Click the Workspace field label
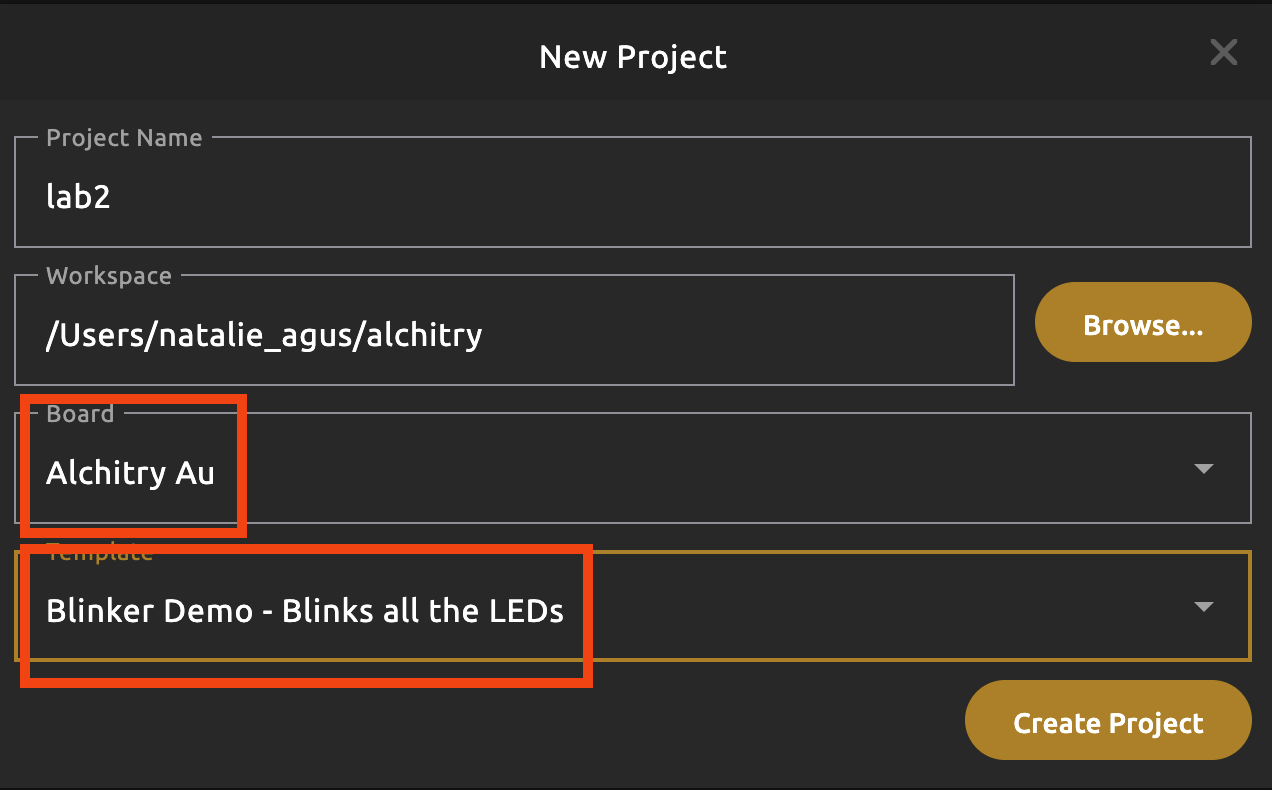This screenshot has width=1272, height=790. tap(109, 276)
